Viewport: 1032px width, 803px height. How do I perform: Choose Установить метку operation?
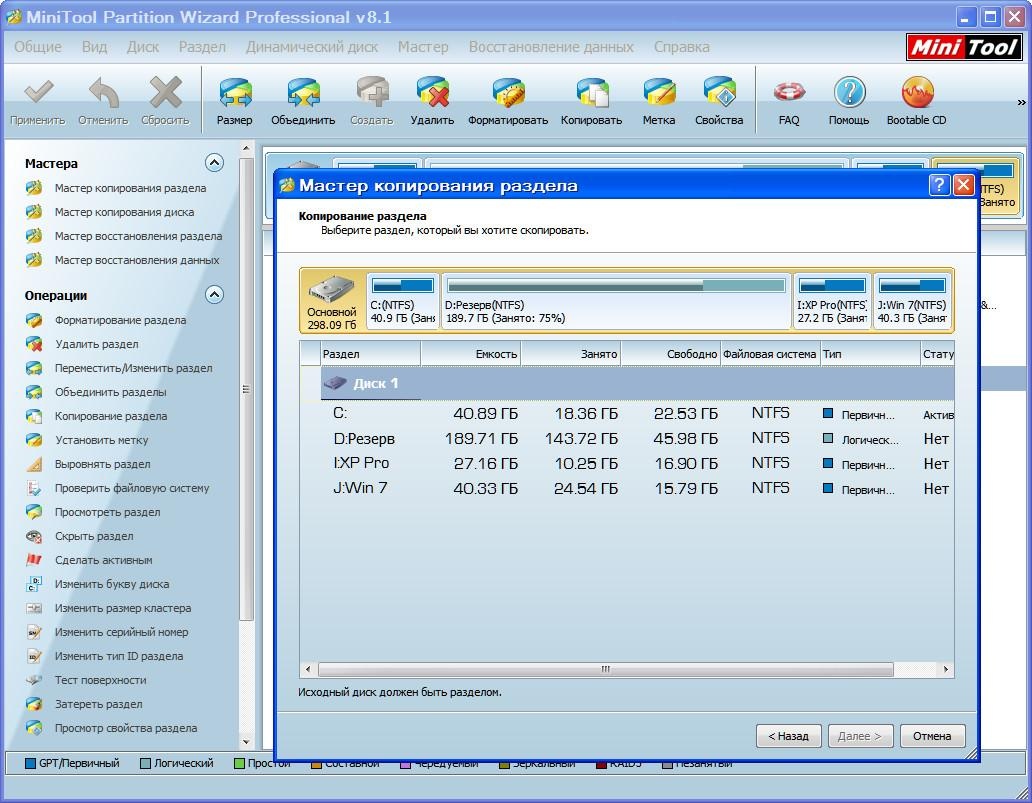(101, 440)
